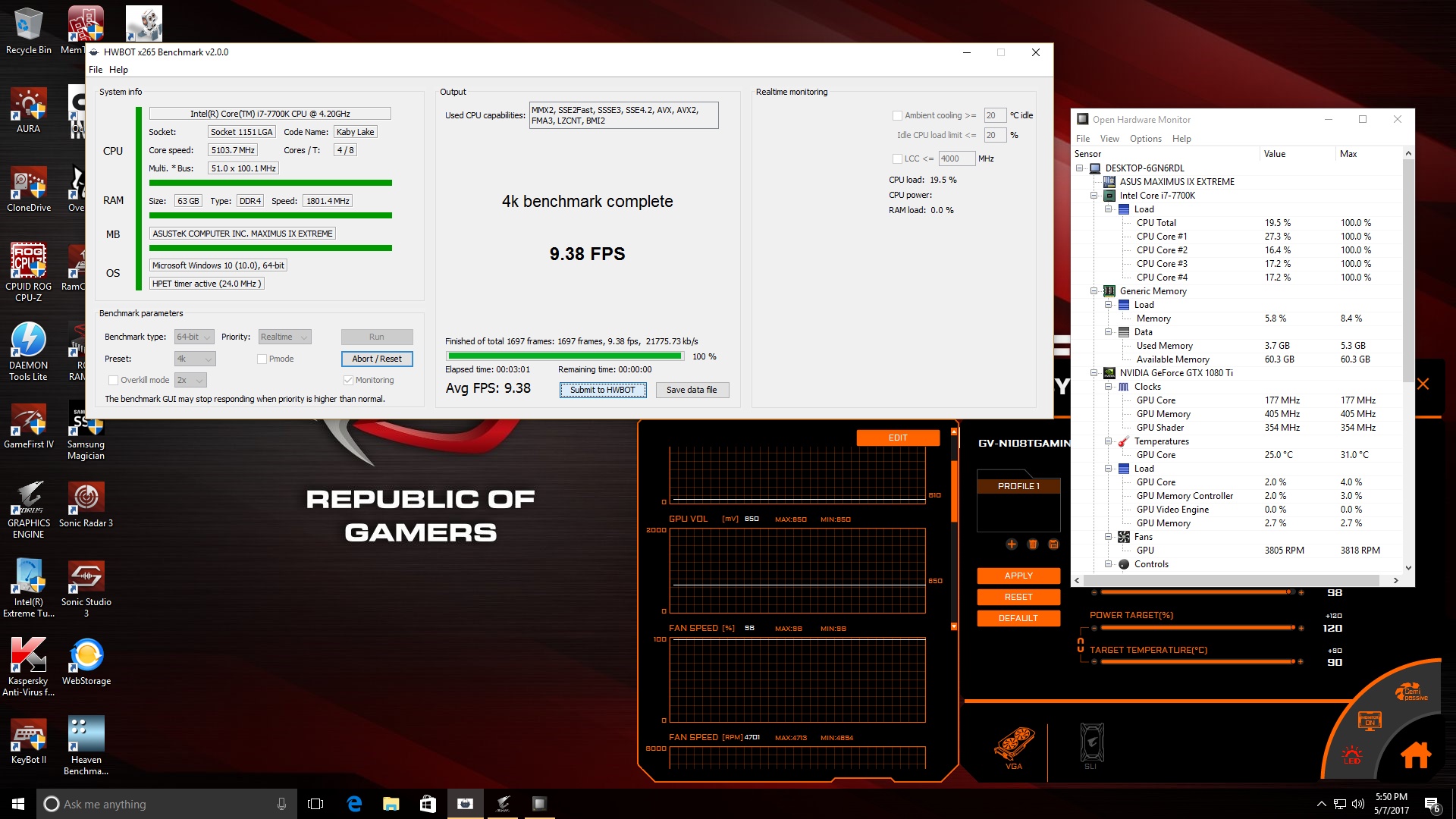The height and width of the screenshot is (819, 1456).
Task: Open WebStorage desktop icon
Action: point(86,662)
